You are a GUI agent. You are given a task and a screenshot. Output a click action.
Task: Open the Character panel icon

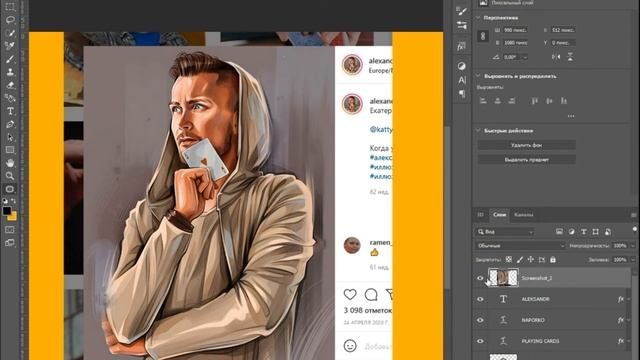[x=462, y=80]
